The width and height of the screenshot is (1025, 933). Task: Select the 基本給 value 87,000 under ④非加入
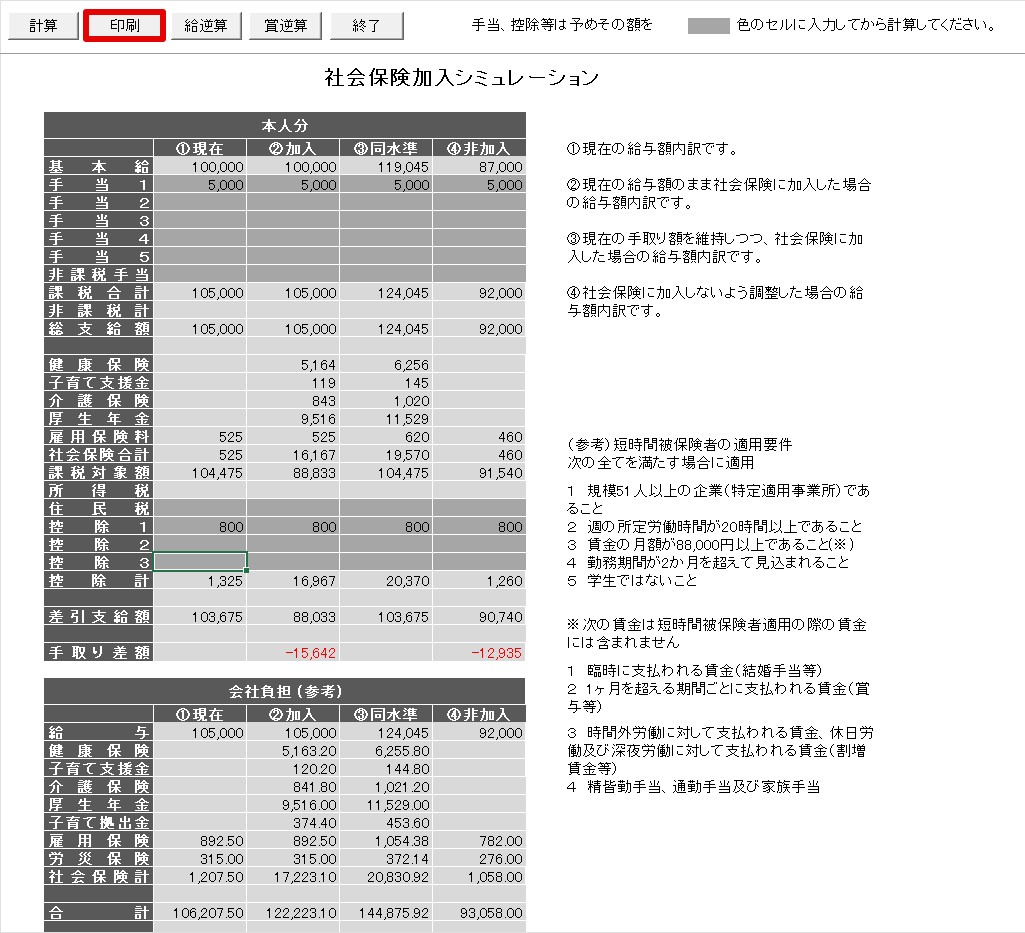tap(479, 167)
